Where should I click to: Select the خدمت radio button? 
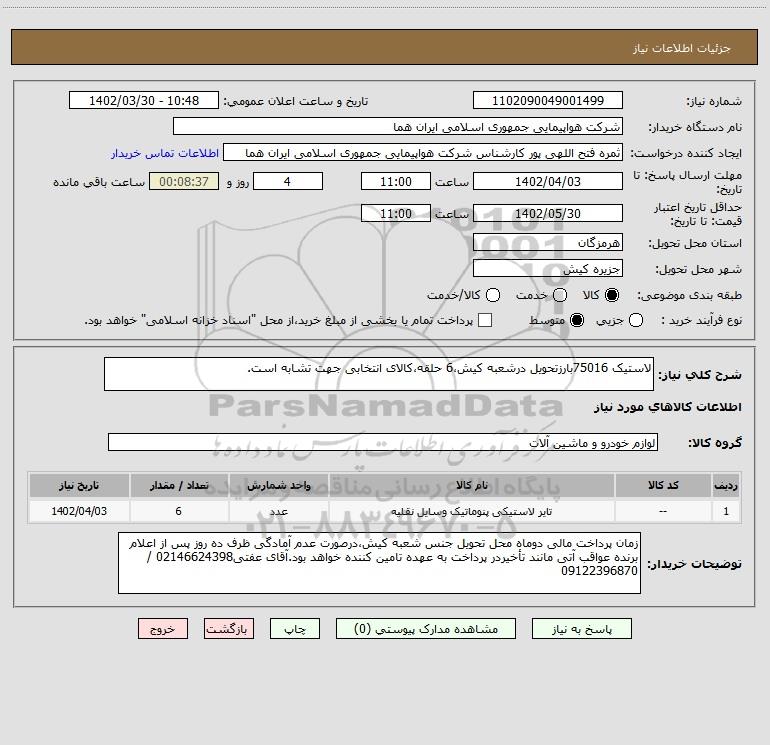coord(560,295)
